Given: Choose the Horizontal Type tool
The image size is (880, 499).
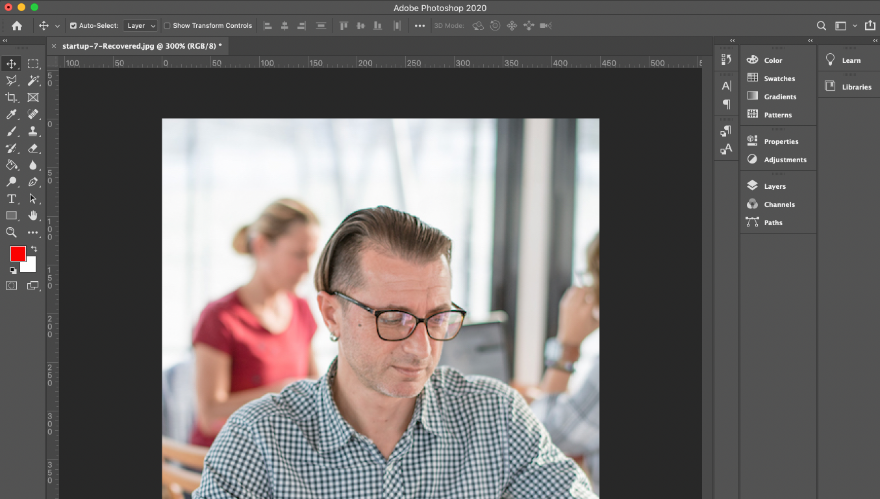Looking at the screenshot, I should [12, 199].
